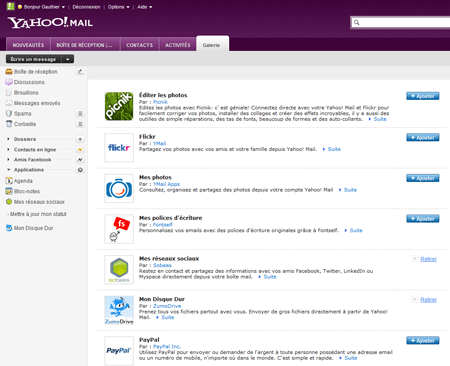The width and height of the screenshot is (450, 366).
Task: Click the Fontself app logo
Action: [x=119, y=229]
